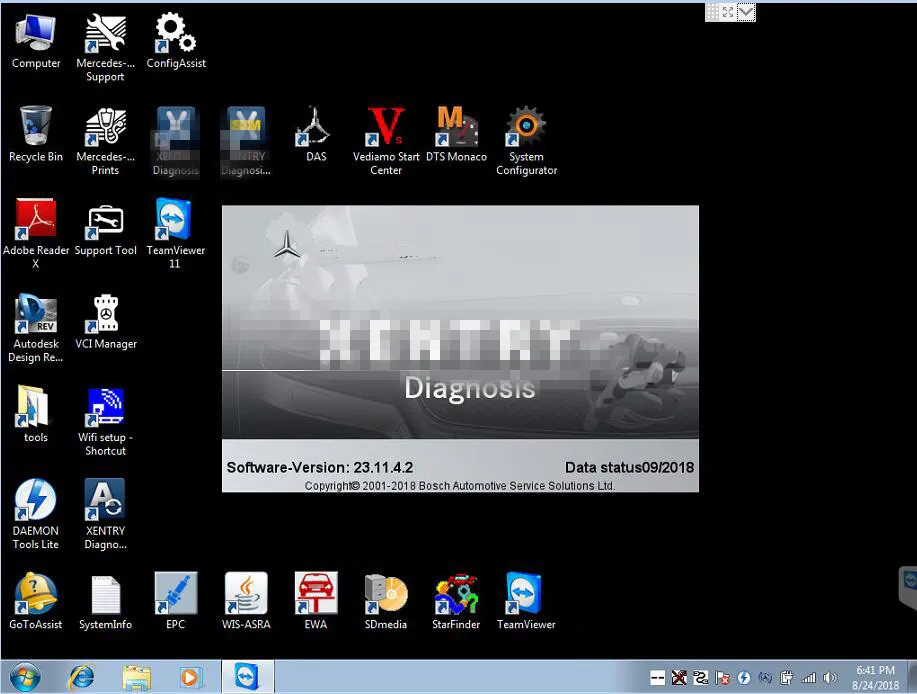Launch DAEMON Tools Lite from the desktop
The width and height of the screenshot is (917, 694).
36,515
